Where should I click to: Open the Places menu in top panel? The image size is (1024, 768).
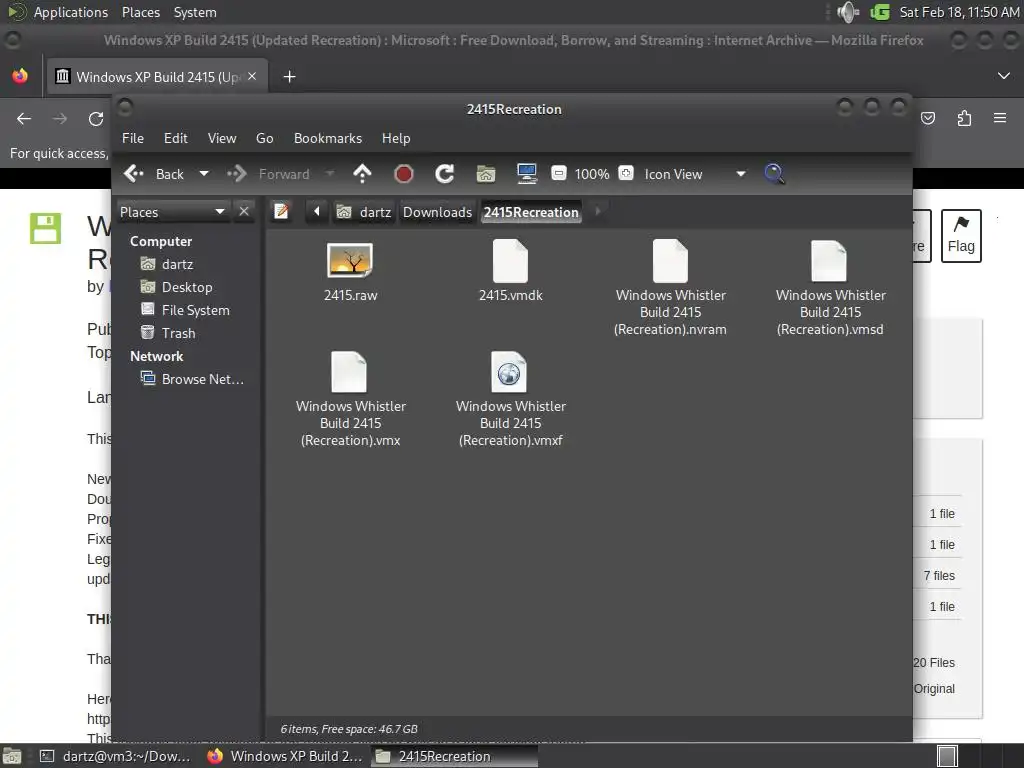[x=140, y=12]
